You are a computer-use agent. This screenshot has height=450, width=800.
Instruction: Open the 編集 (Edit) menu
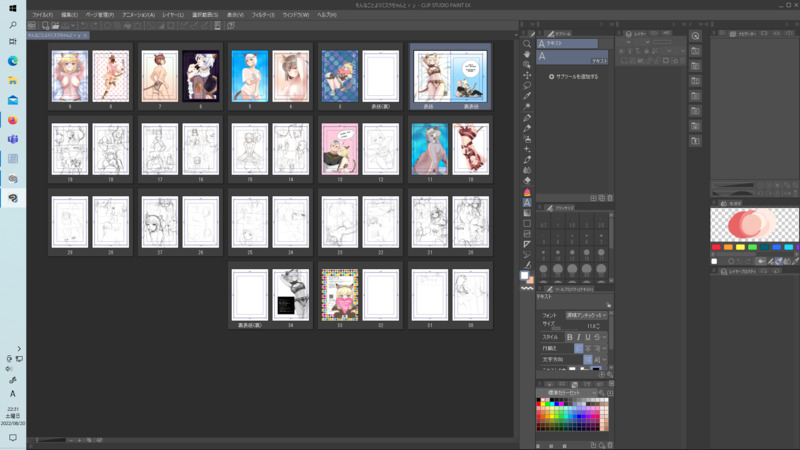(x=69, y=15)
